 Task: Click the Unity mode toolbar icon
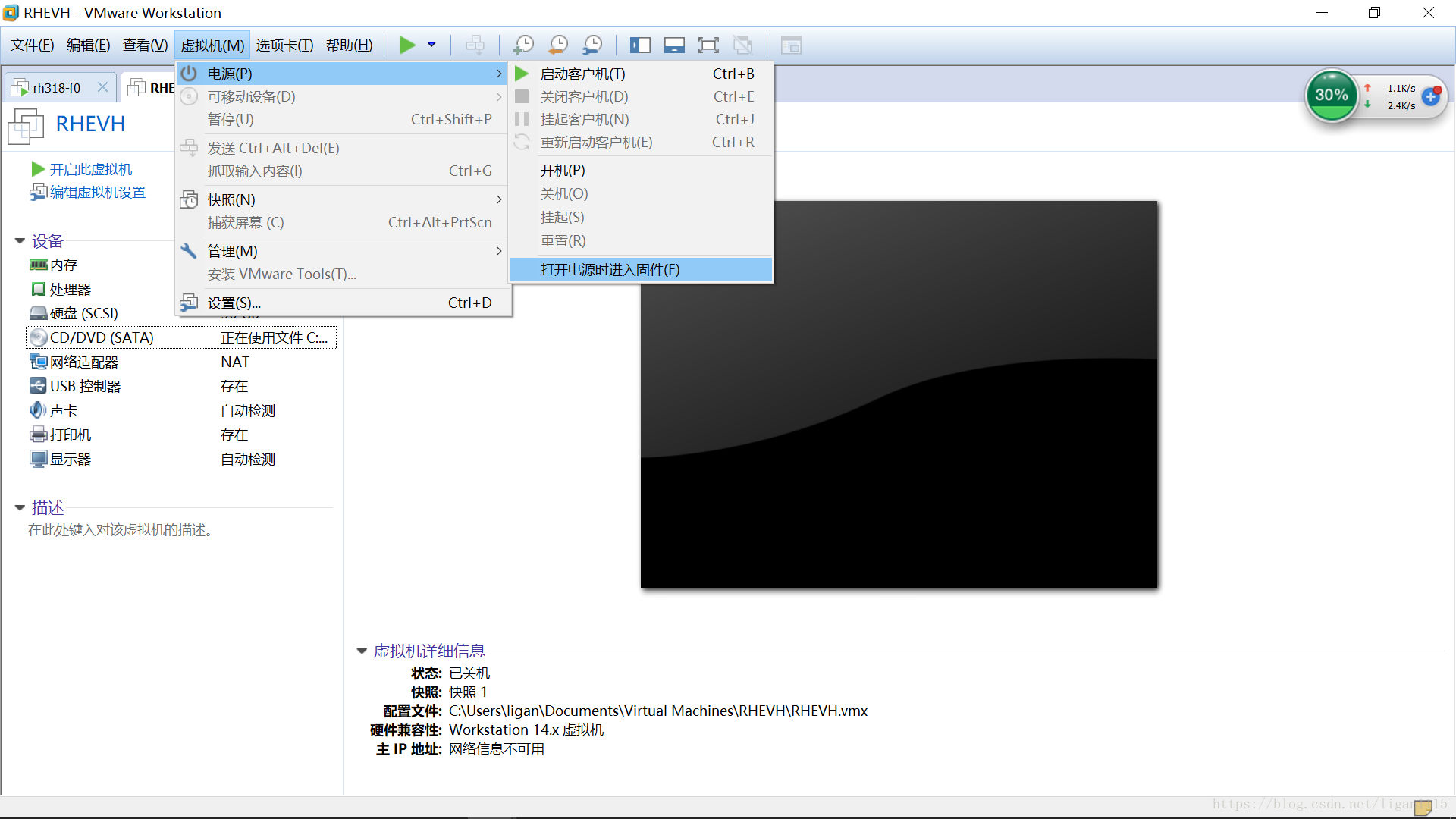pyautogui.click(x=743, y=45)
